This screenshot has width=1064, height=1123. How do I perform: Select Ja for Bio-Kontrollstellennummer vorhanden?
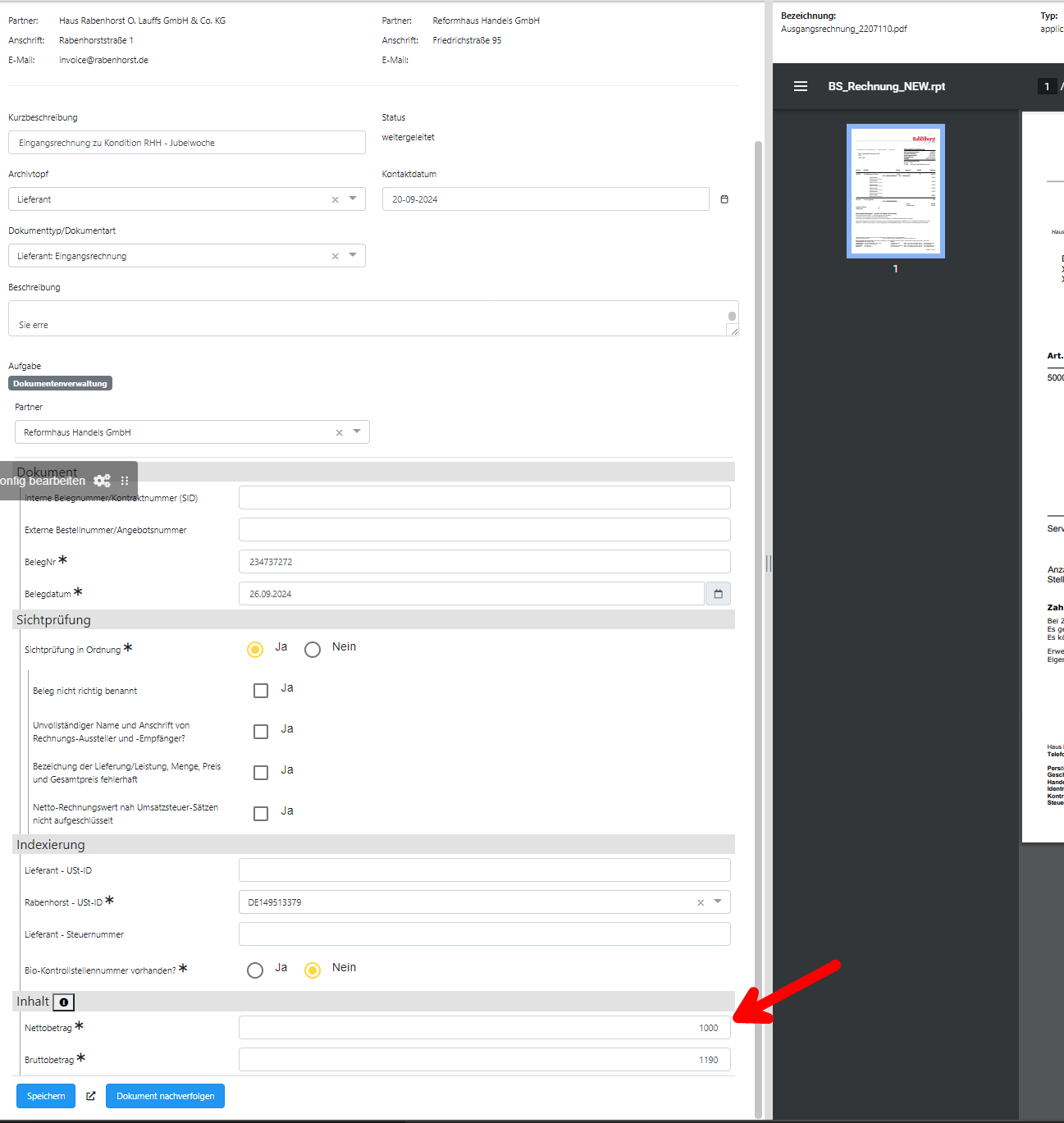[255, 970]
